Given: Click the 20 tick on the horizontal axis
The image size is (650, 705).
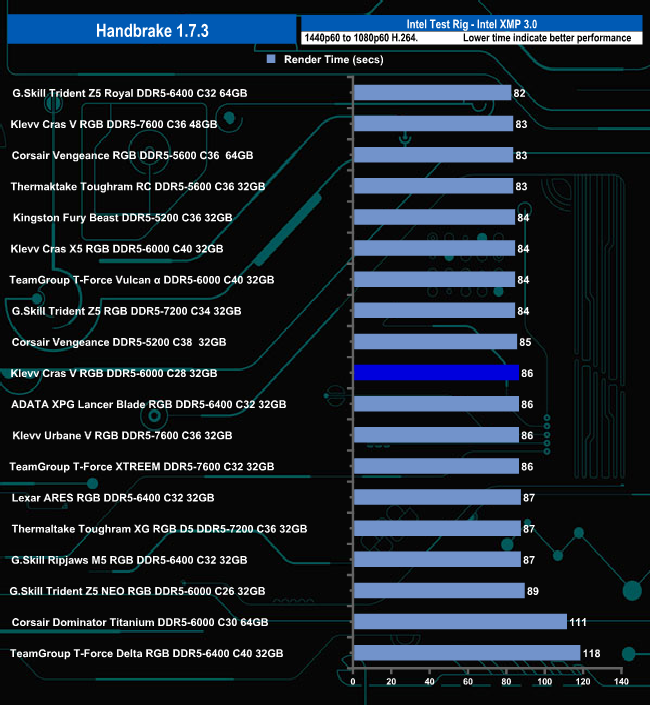Looking at the screenshot, I should [391, 682].
